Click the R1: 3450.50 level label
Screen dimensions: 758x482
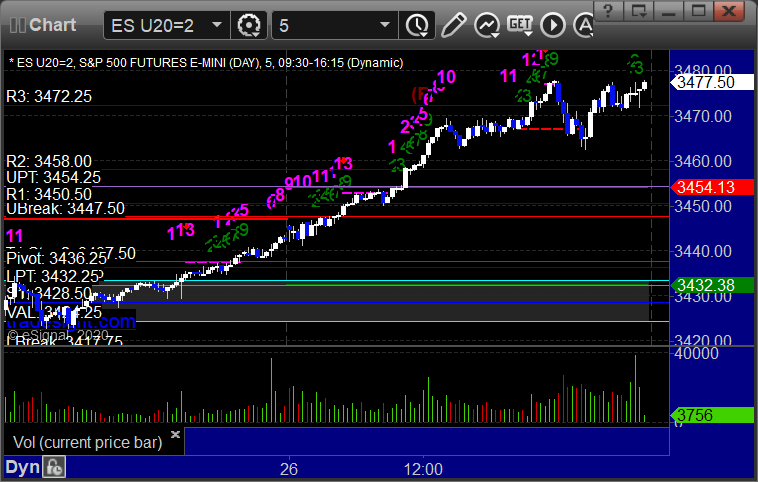(49, 194)
